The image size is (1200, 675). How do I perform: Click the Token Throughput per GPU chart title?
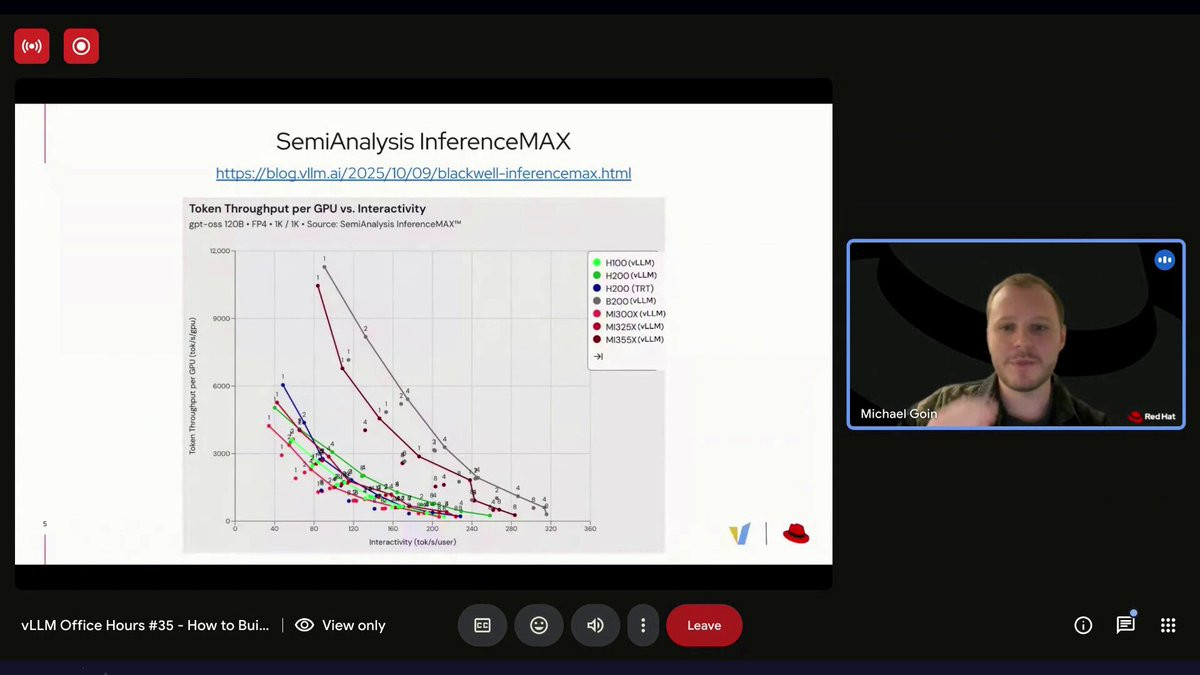pyautogui.click(x=308, y=209)
